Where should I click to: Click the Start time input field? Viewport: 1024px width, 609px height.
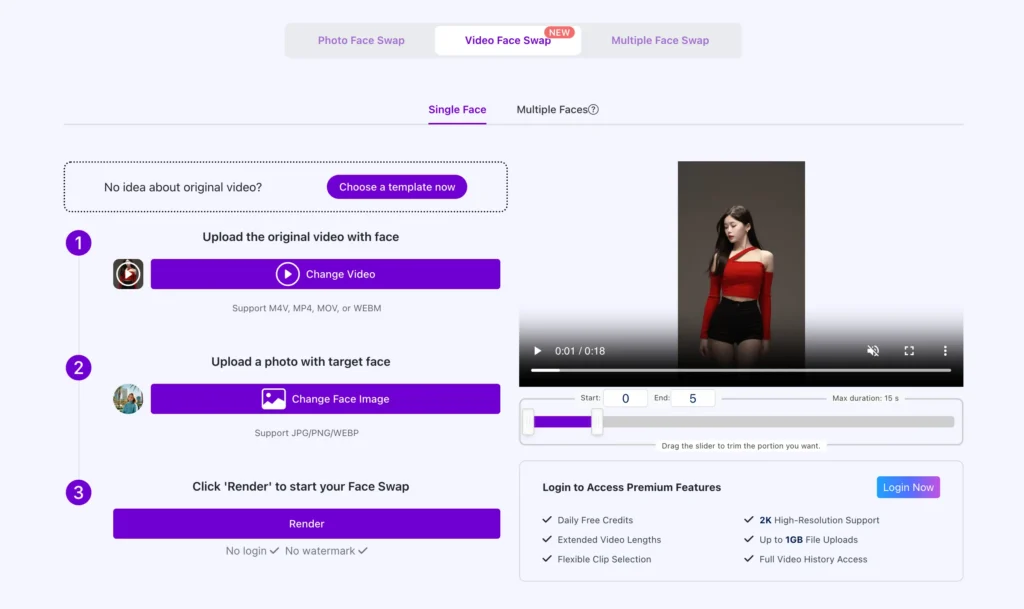click(x=626, y=398)
